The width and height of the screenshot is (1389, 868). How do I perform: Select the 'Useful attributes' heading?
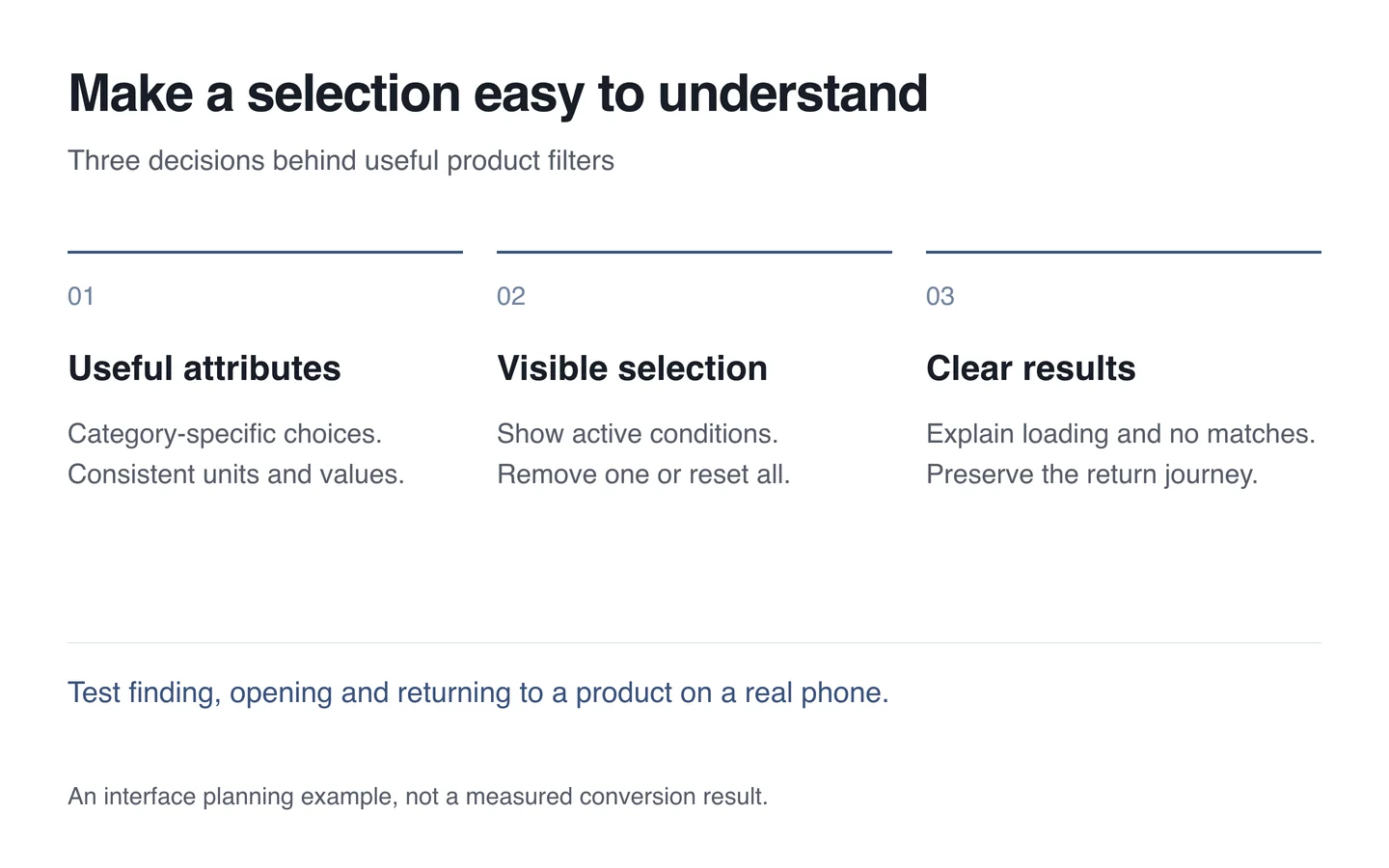click(x=204, y=368)
